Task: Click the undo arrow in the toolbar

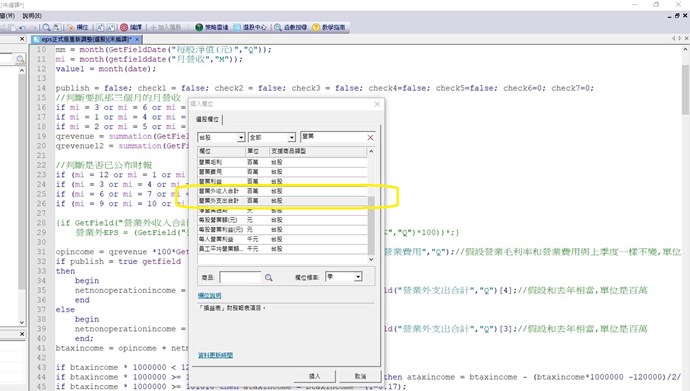Action: pos(22,27)
